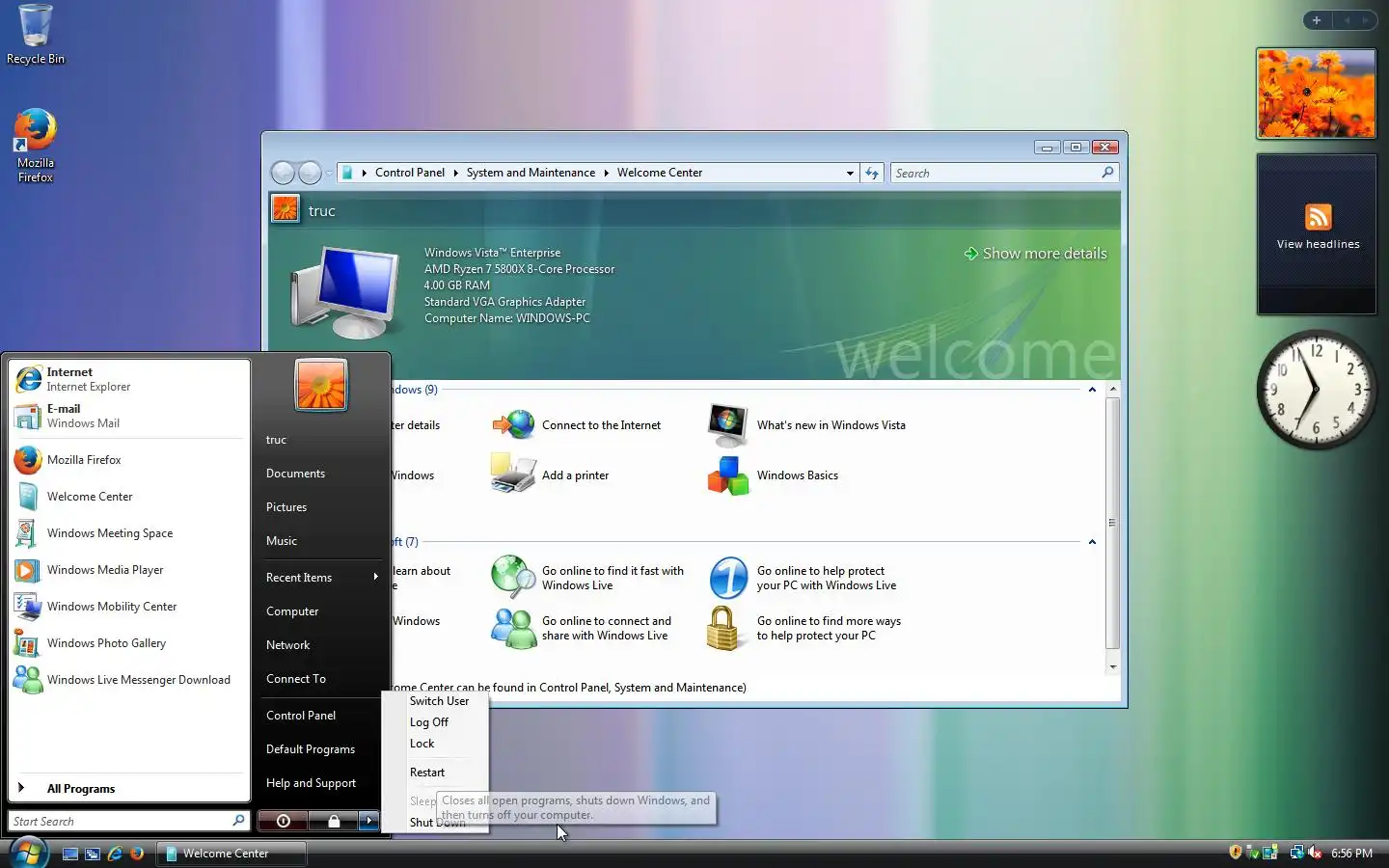Click the refresh button by address bar
The height and width of the screenshot is (868, 1389).
(872, 174)
